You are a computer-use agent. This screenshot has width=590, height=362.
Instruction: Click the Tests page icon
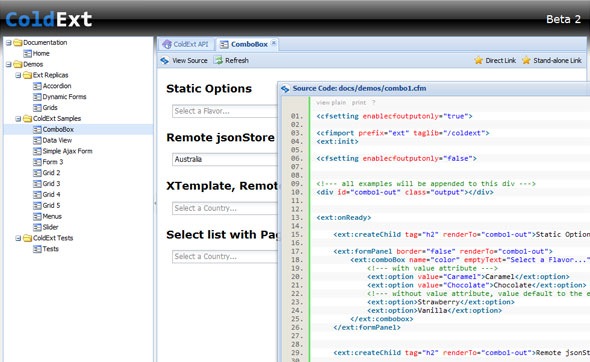point(37,249)
